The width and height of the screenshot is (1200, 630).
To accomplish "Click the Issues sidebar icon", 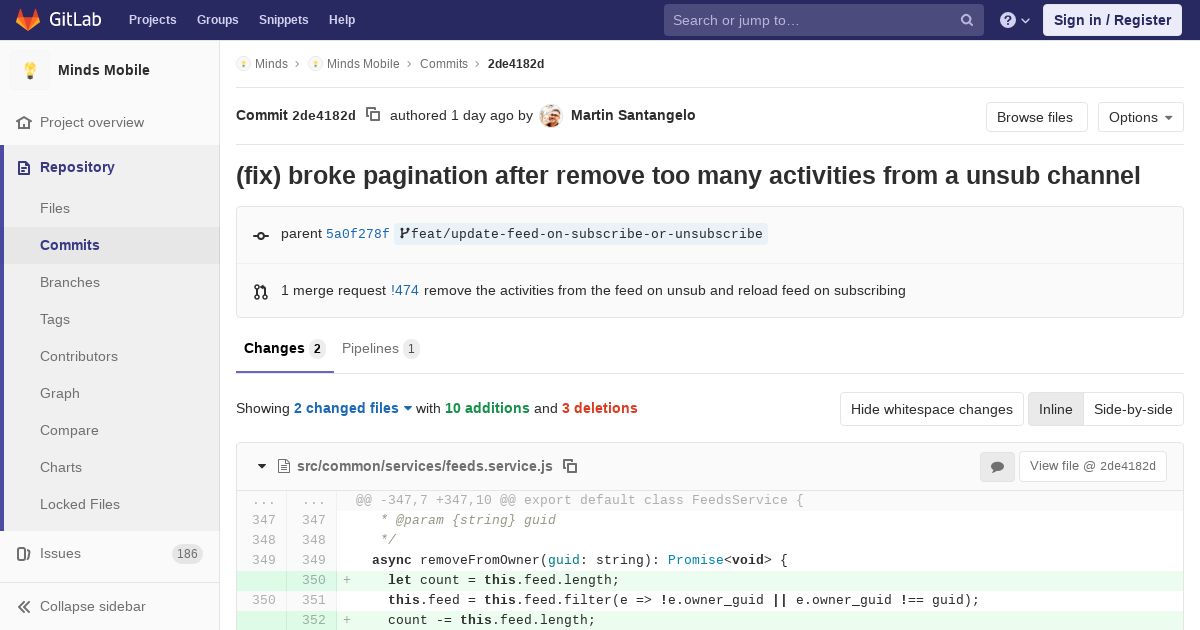I will (x=24, y=553).
